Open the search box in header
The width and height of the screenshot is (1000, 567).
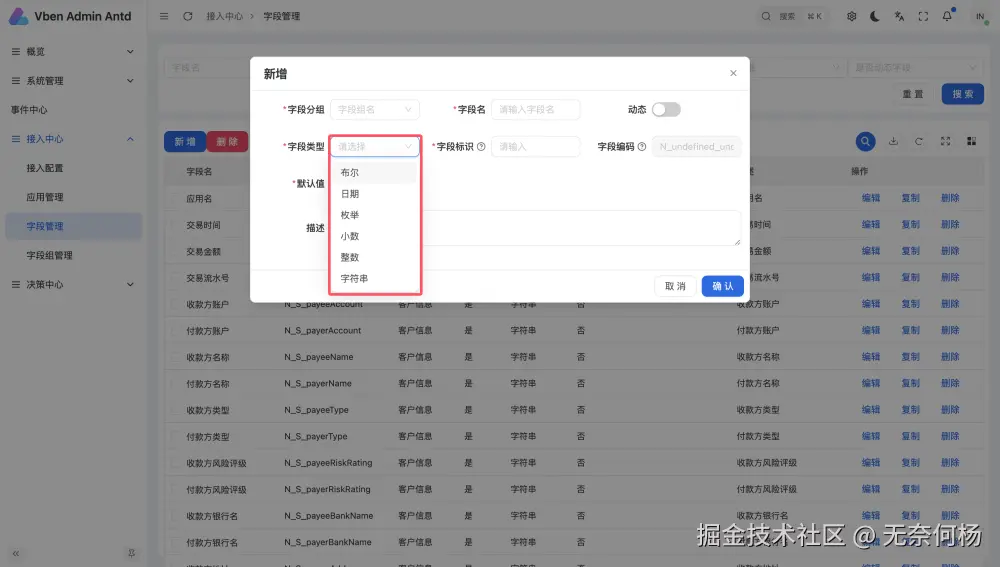coord(793,16)
